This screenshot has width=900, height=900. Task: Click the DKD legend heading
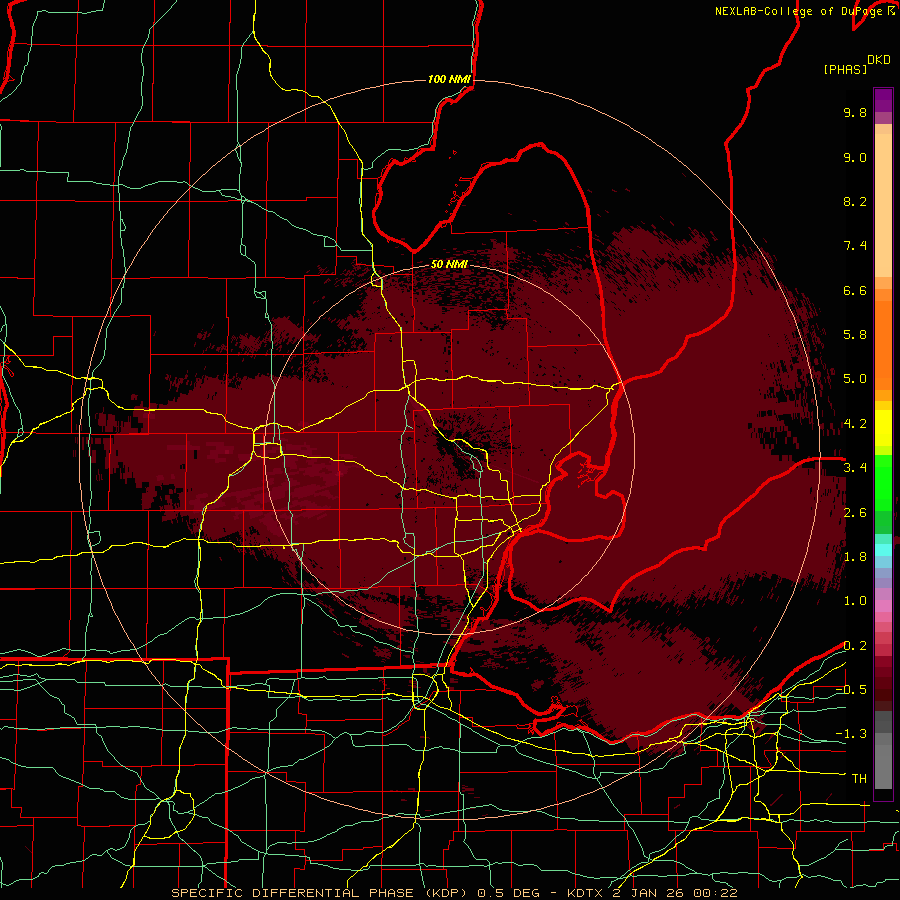click(x=879, y=60)
